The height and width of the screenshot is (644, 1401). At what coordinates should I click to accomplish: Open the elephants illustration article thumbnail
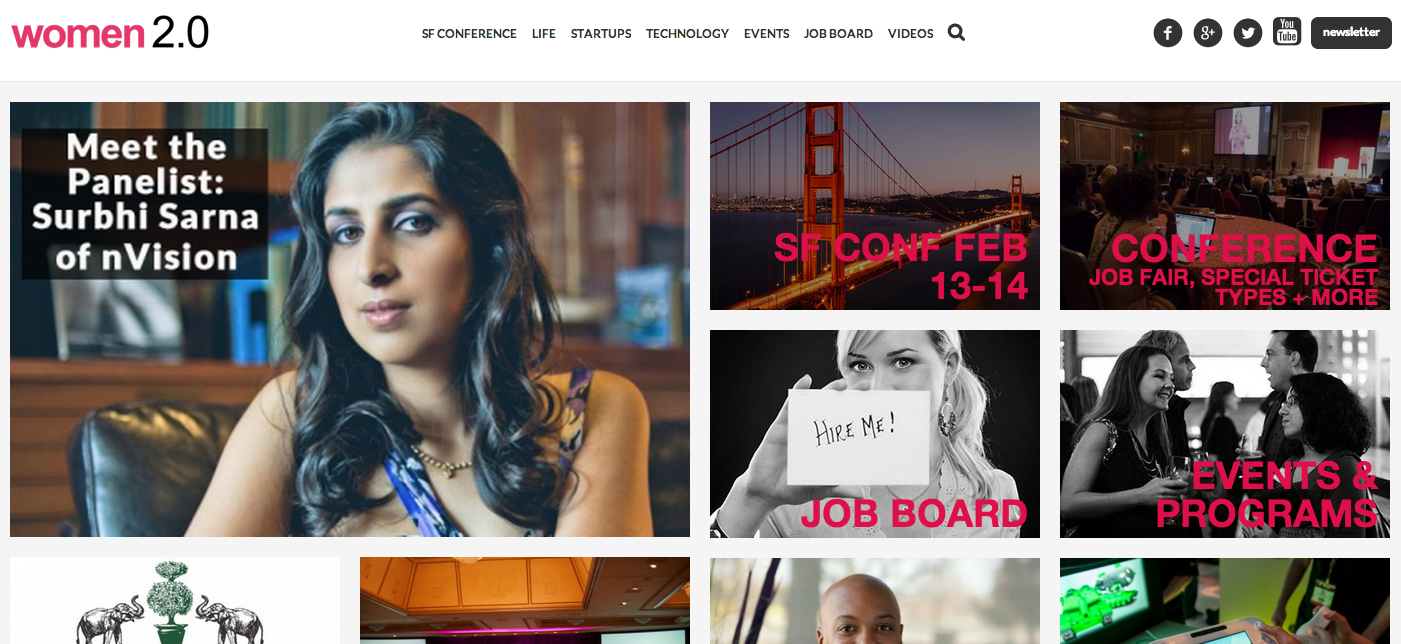click(175, 601)
